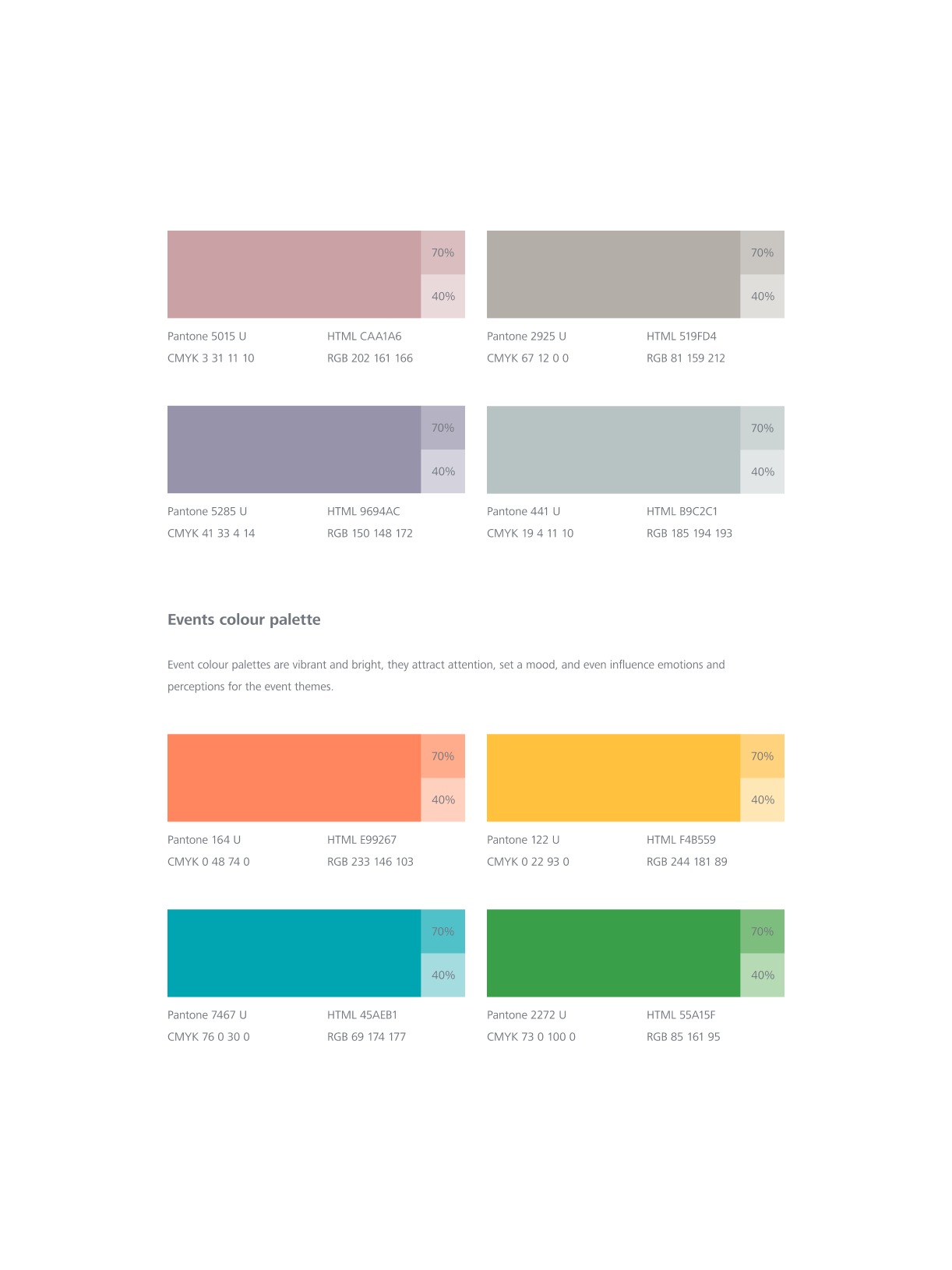Select the 70% tint of teal swatch

click(x=443, y=931)
